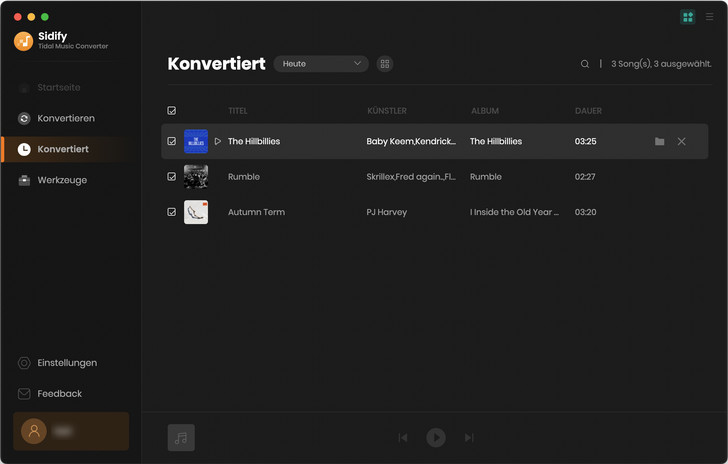Uncheck the Rumble song checkbox
728x464 pixels.
tap(172, 176)
